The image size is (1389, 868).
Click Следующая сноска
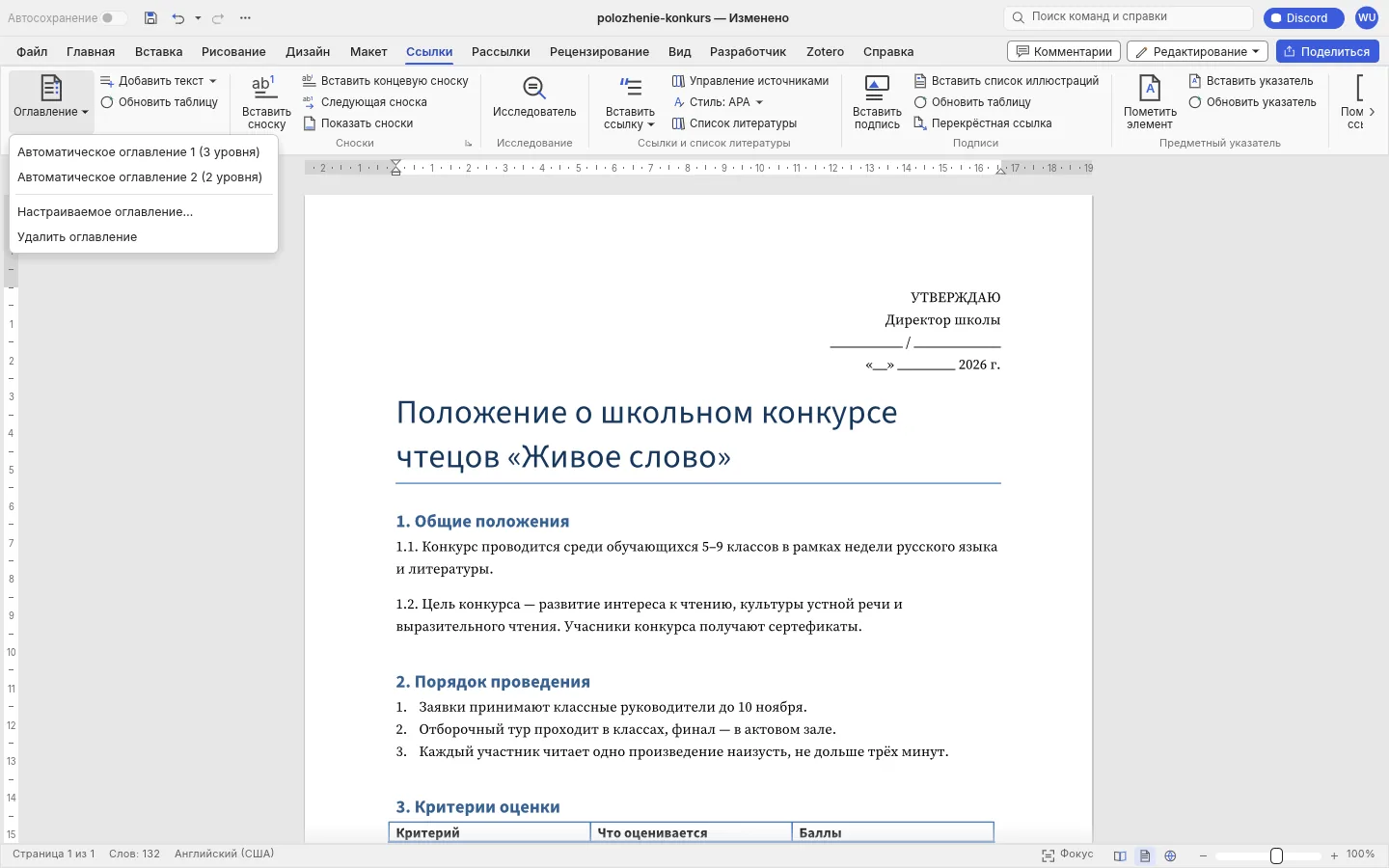coord(365,102)
